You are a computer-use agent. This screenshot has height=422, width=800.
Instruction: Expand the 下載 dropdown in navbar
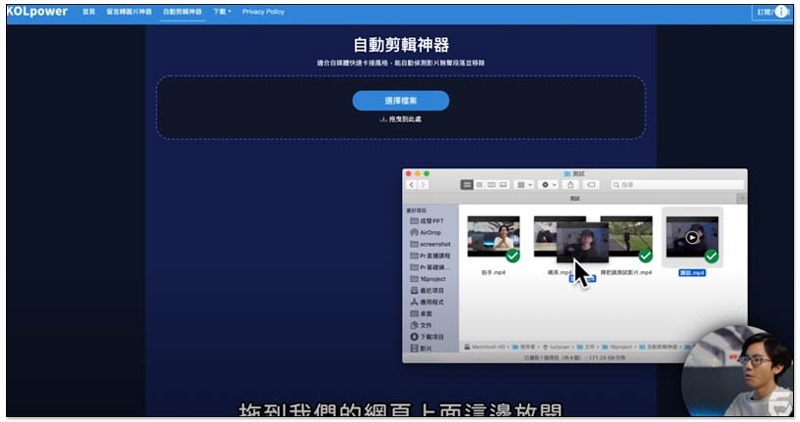click(x=222, y=11)
